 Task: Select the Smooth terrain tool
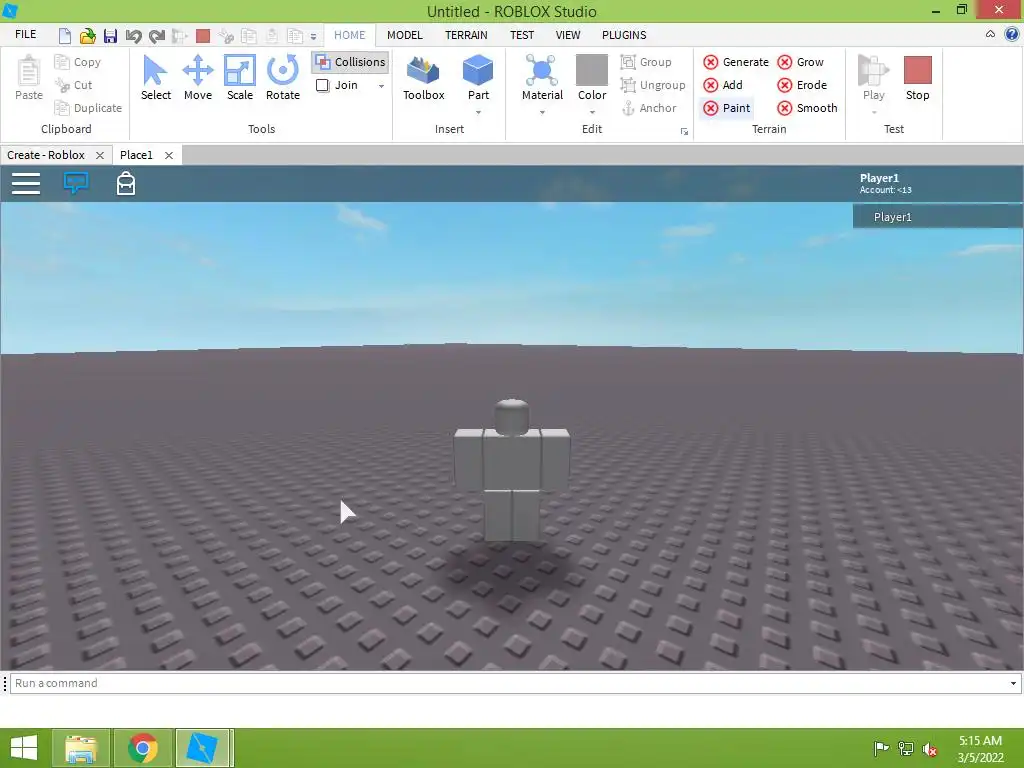click(x=807, y=108)
